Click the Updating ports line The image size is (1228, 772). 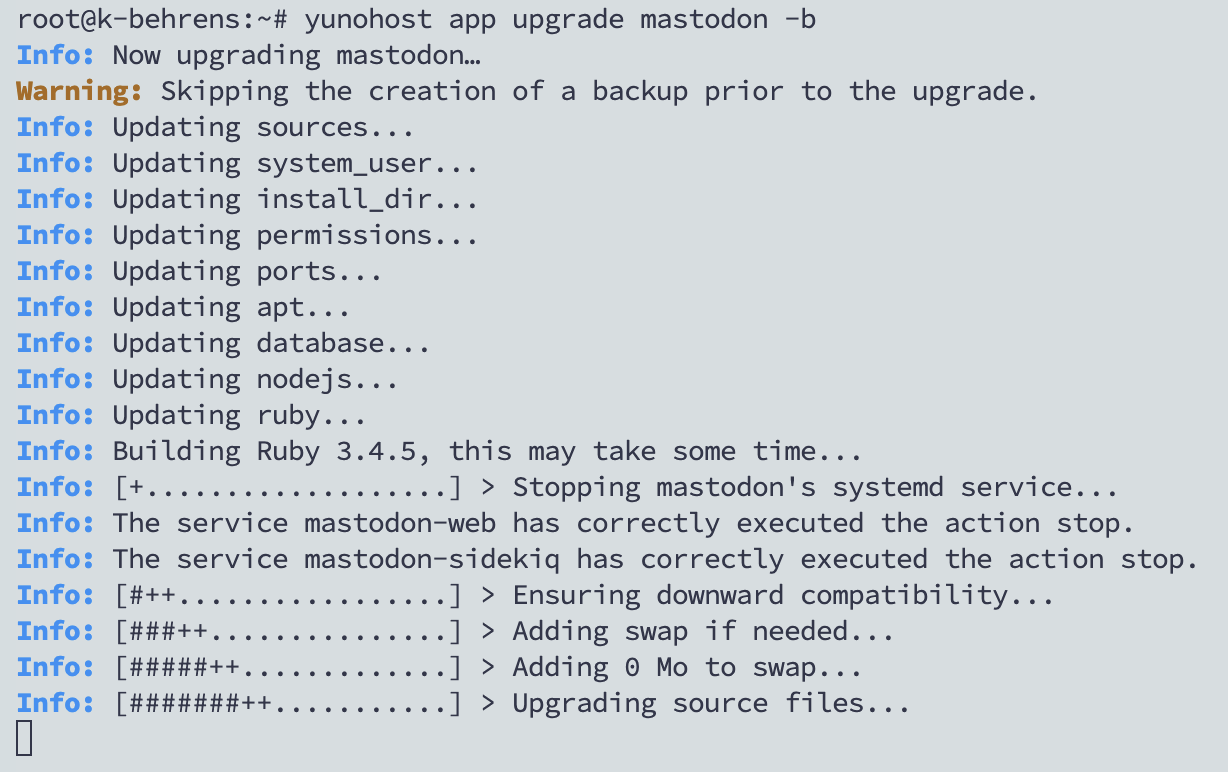click(x=247, y=272)
